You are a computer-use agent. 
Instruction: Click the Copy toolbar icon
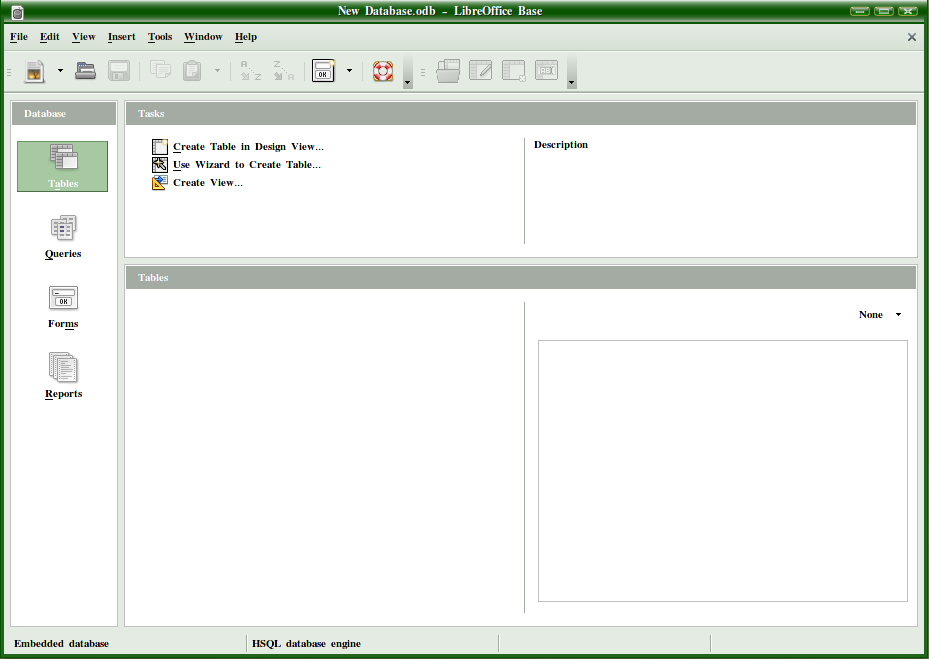160,70
